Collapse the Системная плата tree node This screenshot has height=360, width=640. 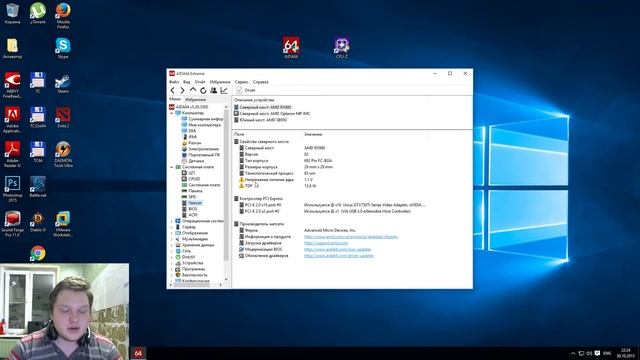click(172, 167)
